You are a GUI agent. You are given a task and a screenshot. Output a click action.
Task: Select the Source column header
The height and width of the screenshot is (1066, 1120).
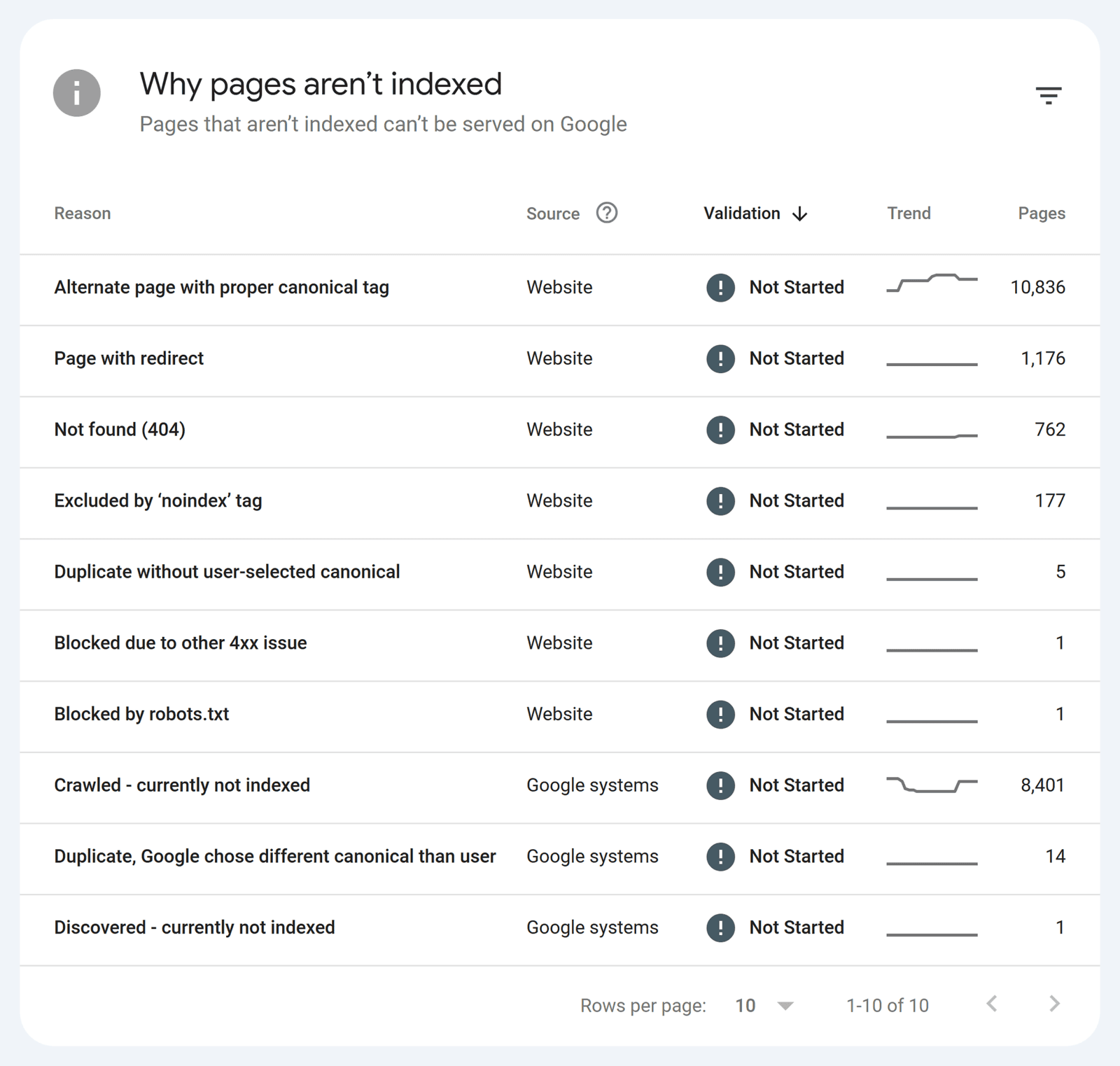pyautogui.click(x=552, y=213)
